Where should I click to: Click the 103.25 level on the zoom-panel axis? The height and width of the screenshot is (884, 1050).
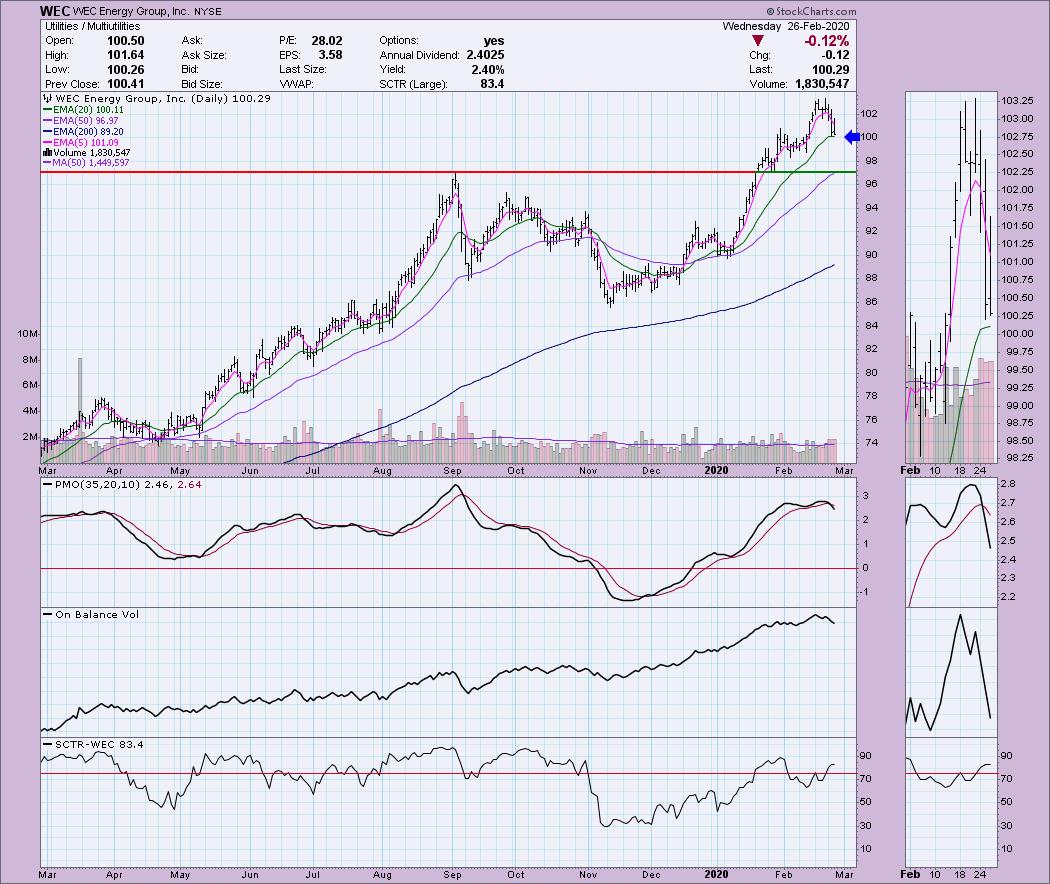pos(1017,100)
